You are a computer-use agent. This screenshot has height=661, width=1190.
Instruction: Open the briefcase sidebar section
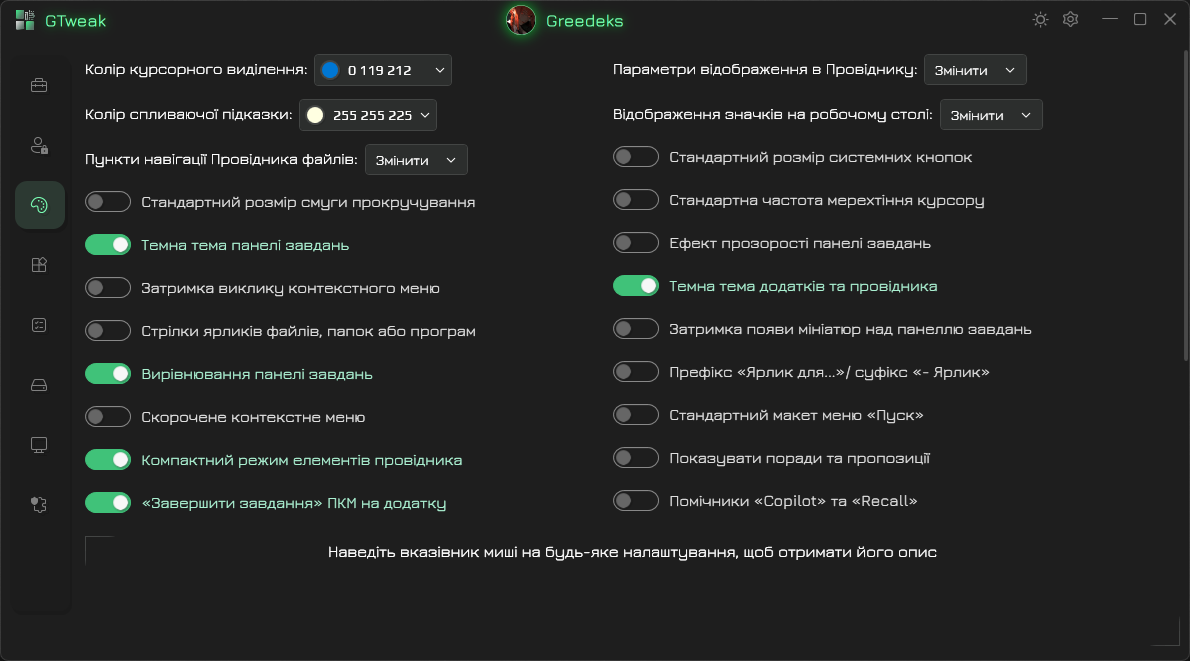click(40, 85)
